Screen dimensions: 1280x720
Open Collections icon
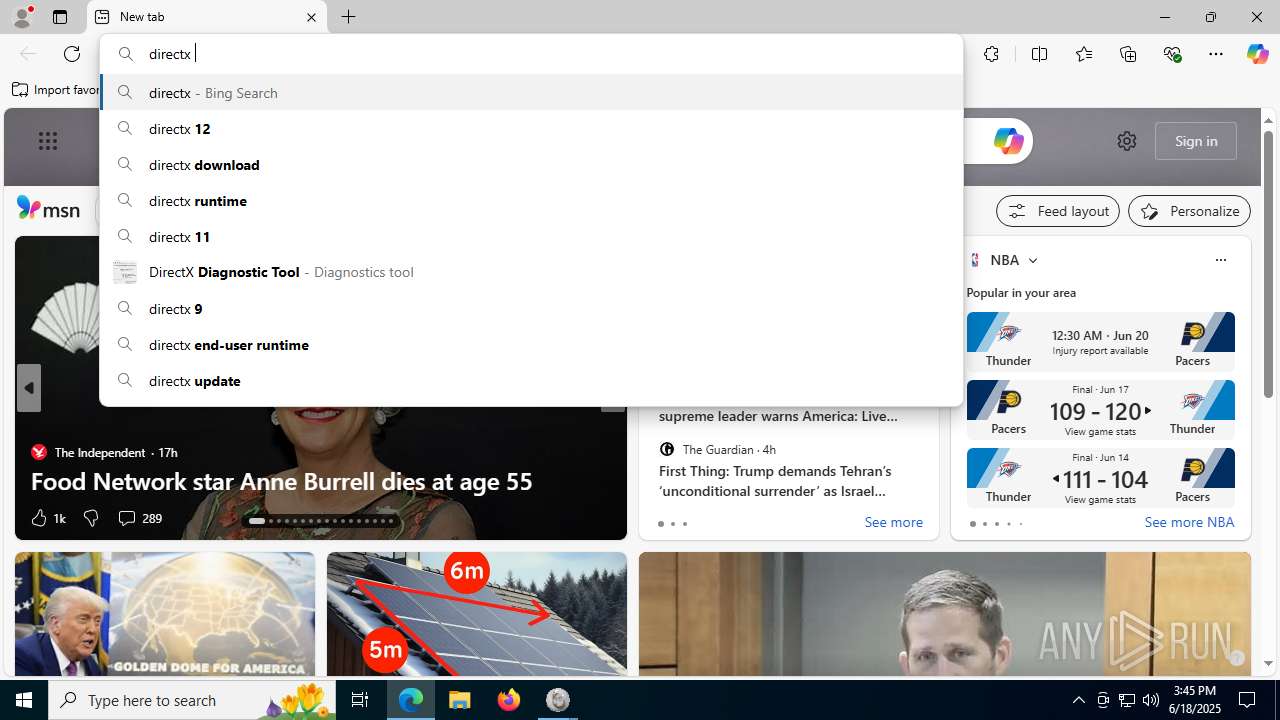pyautogui.click(x=1128, y=54)
